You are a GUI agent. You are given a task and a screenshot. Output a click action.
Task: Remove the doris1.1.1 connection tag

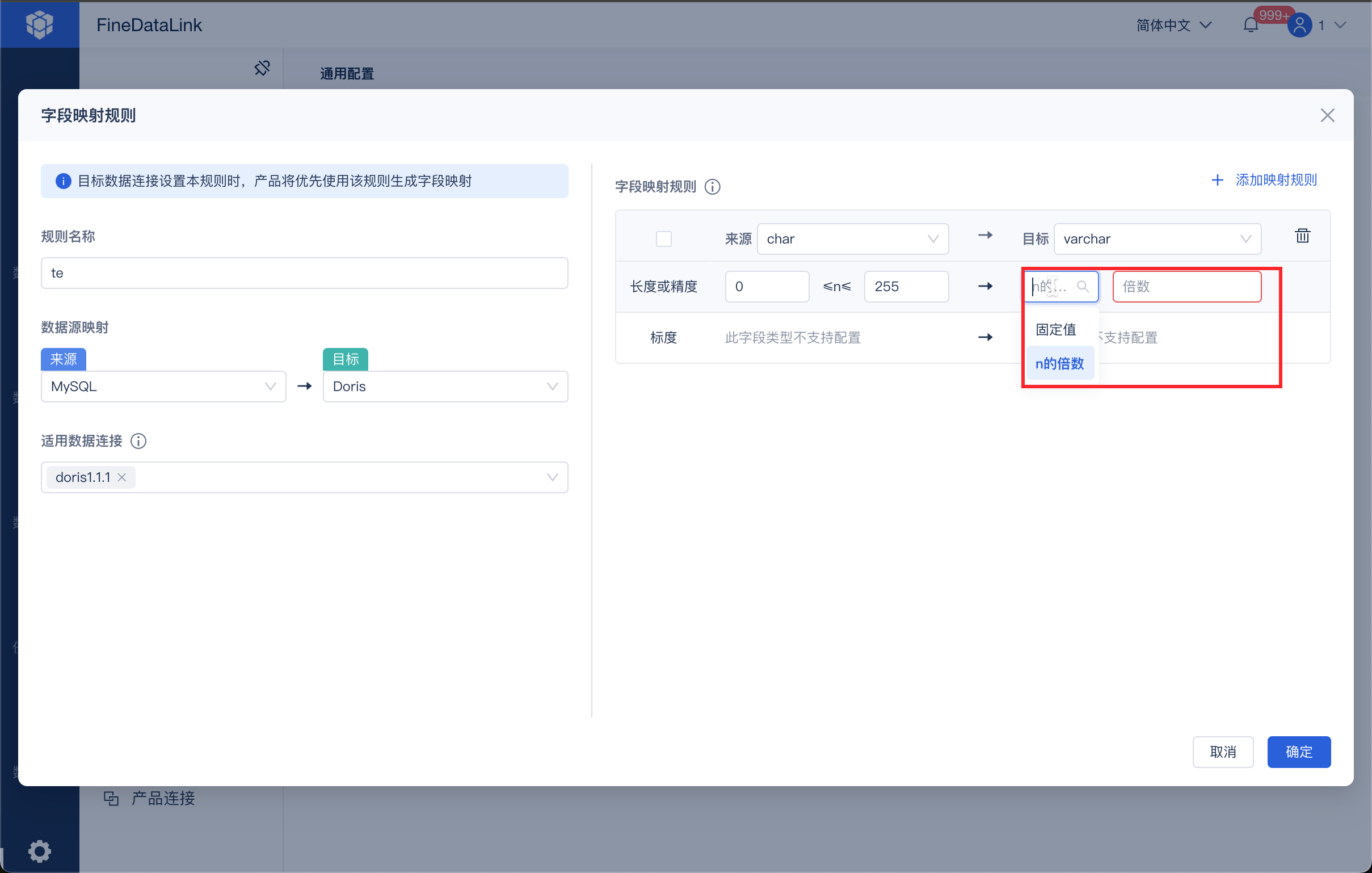click(x=122, y=477)
